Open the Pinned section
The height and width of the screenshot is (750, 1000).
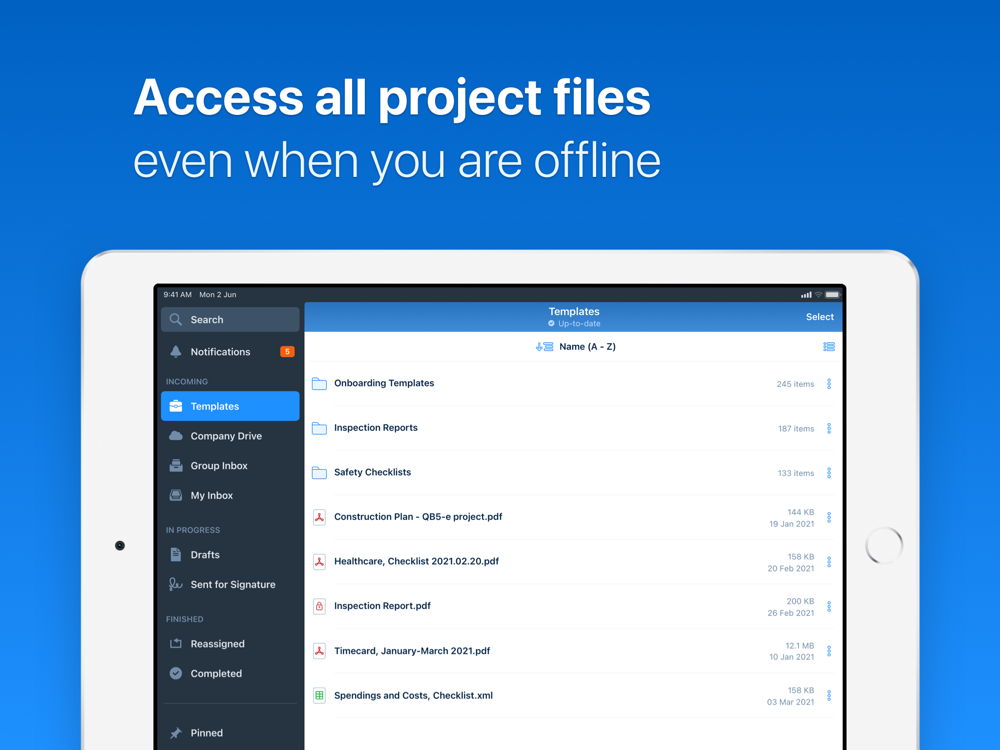point(230,733)
